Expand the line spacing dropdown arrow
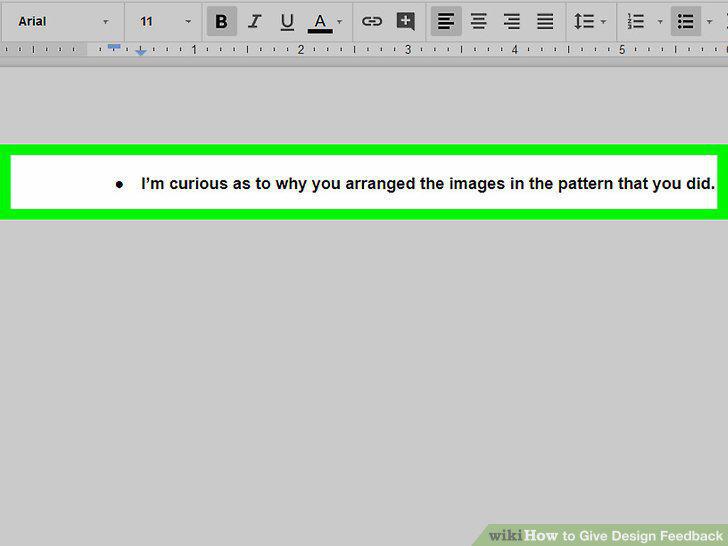 point(603,21)
